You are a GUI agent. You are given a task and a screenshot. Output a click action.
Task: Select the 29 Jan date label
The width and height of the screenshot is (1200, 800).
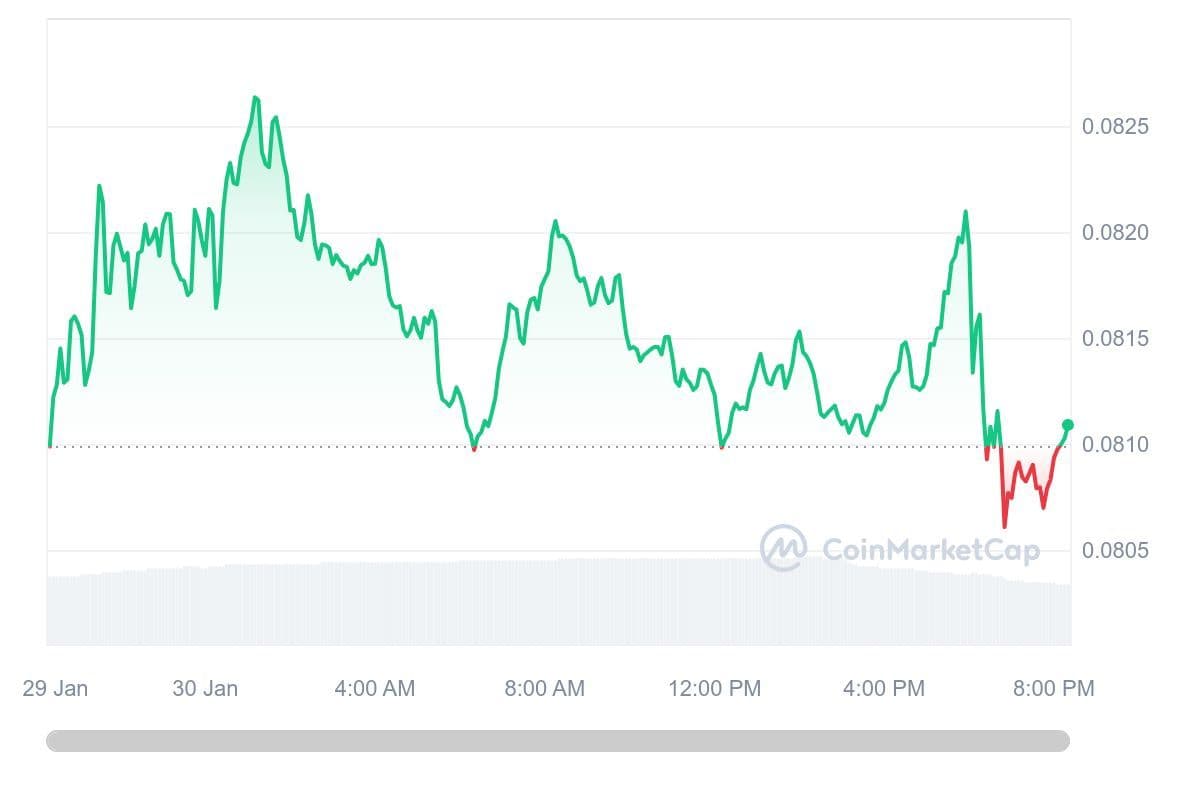[x=55, y=689]
